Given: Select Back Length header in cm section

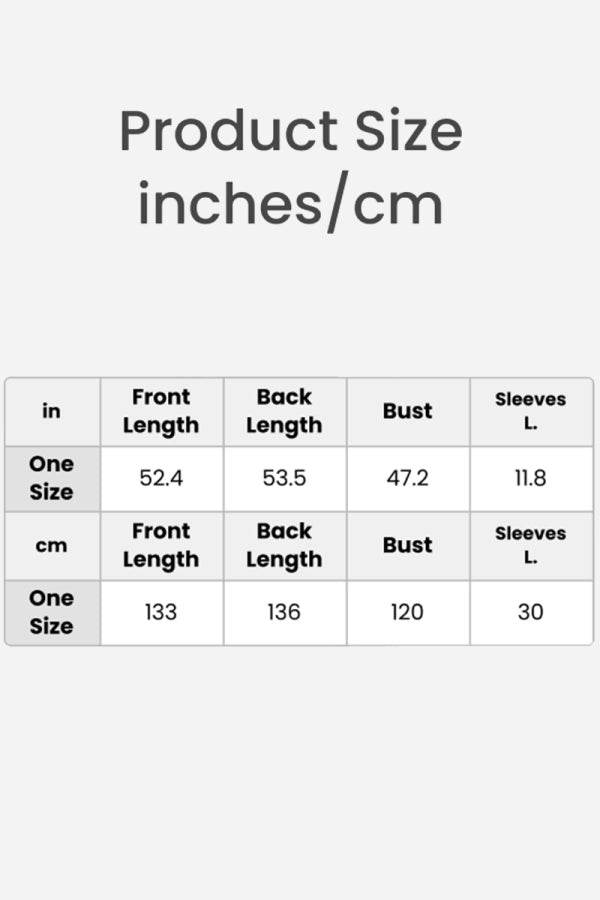Looking at the screenshot, I should click(x=284, y=545).
